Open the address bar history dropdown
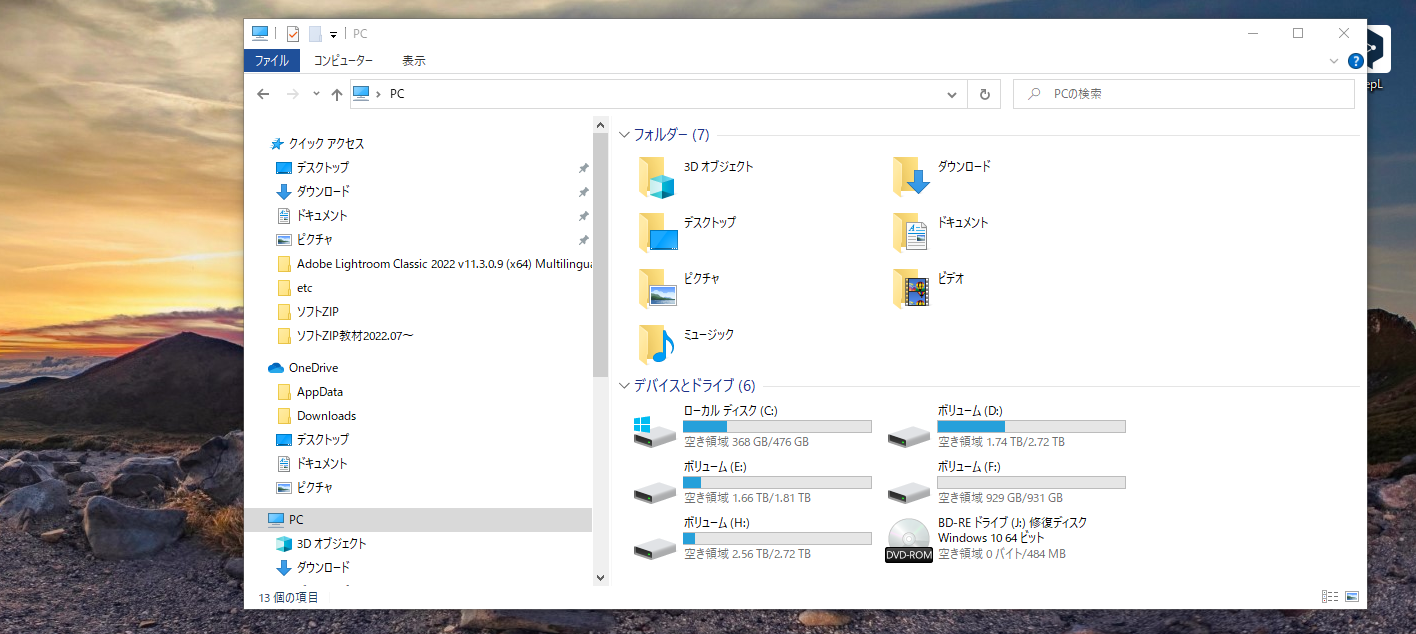 [952, 94]
